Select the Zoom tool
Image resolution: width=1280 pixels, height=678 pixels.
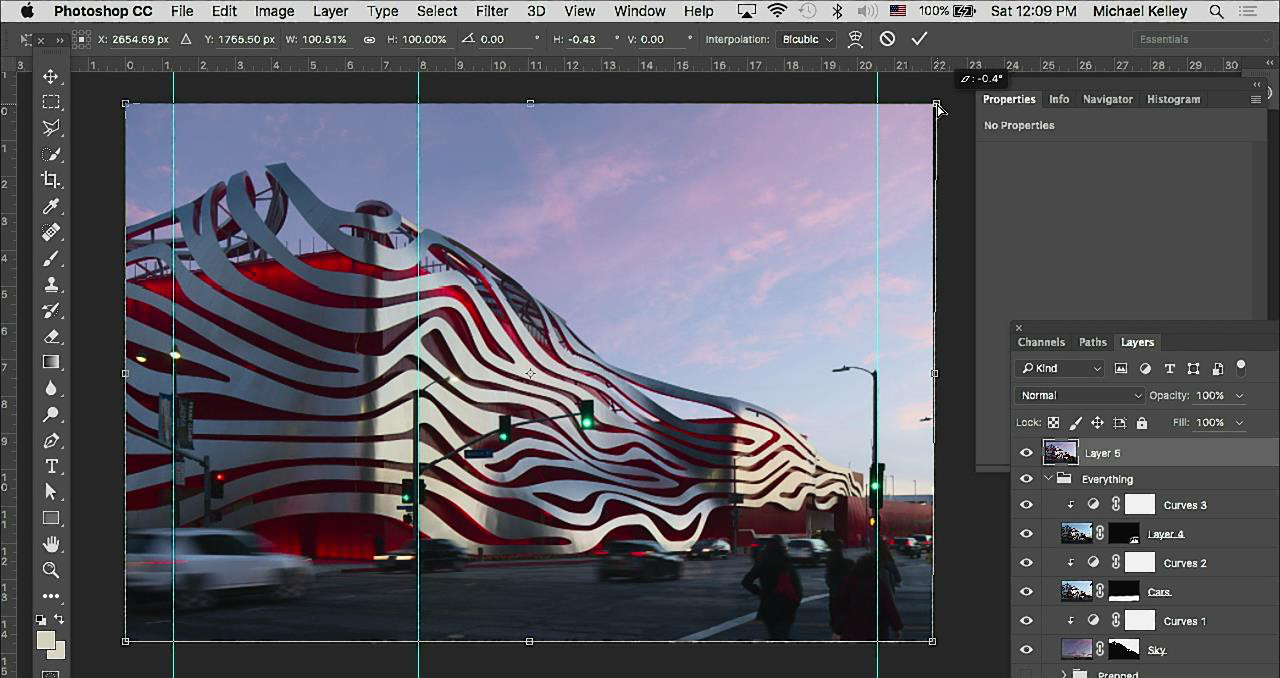click(51, 570)
